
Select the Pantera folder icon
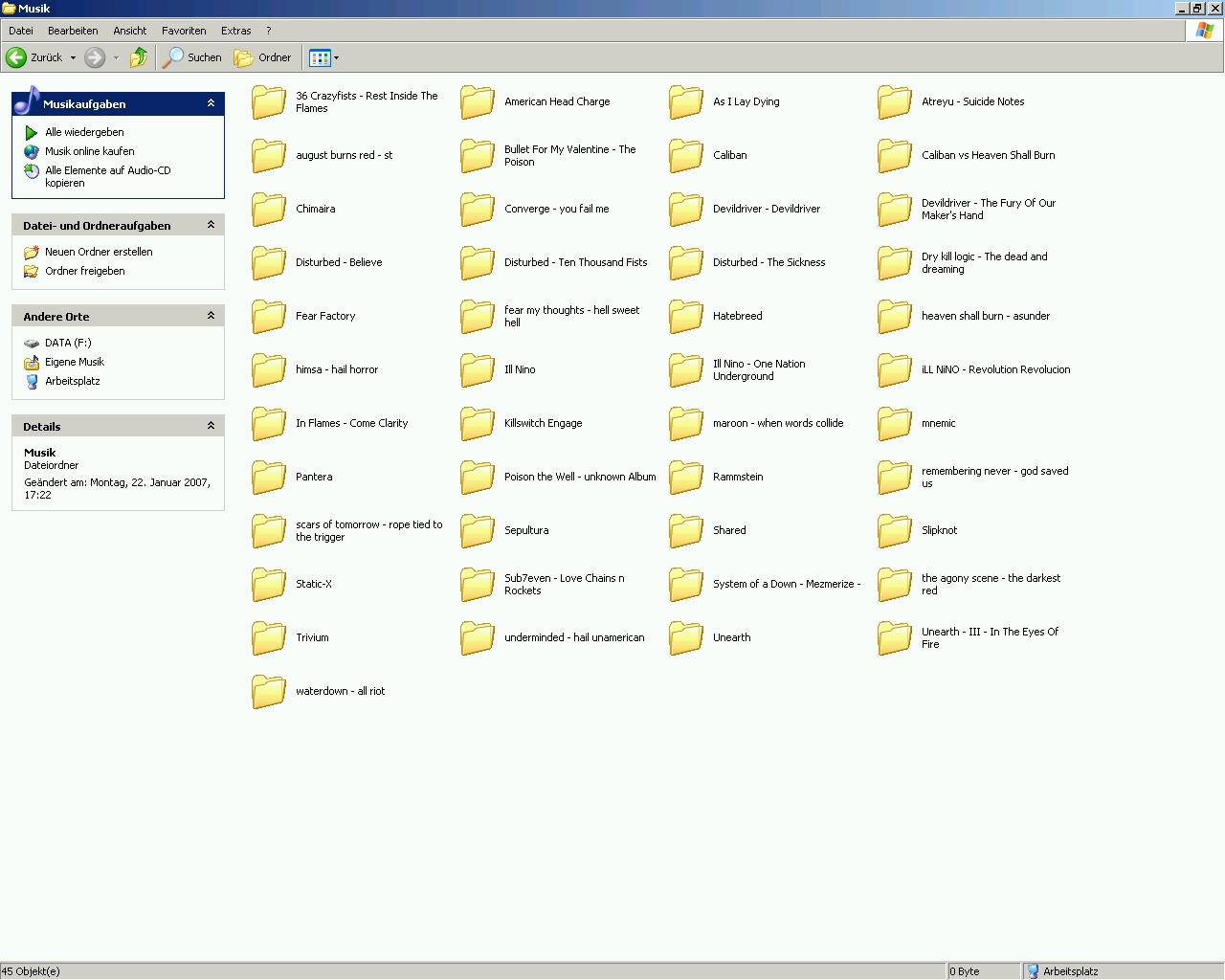click(269, 477)
